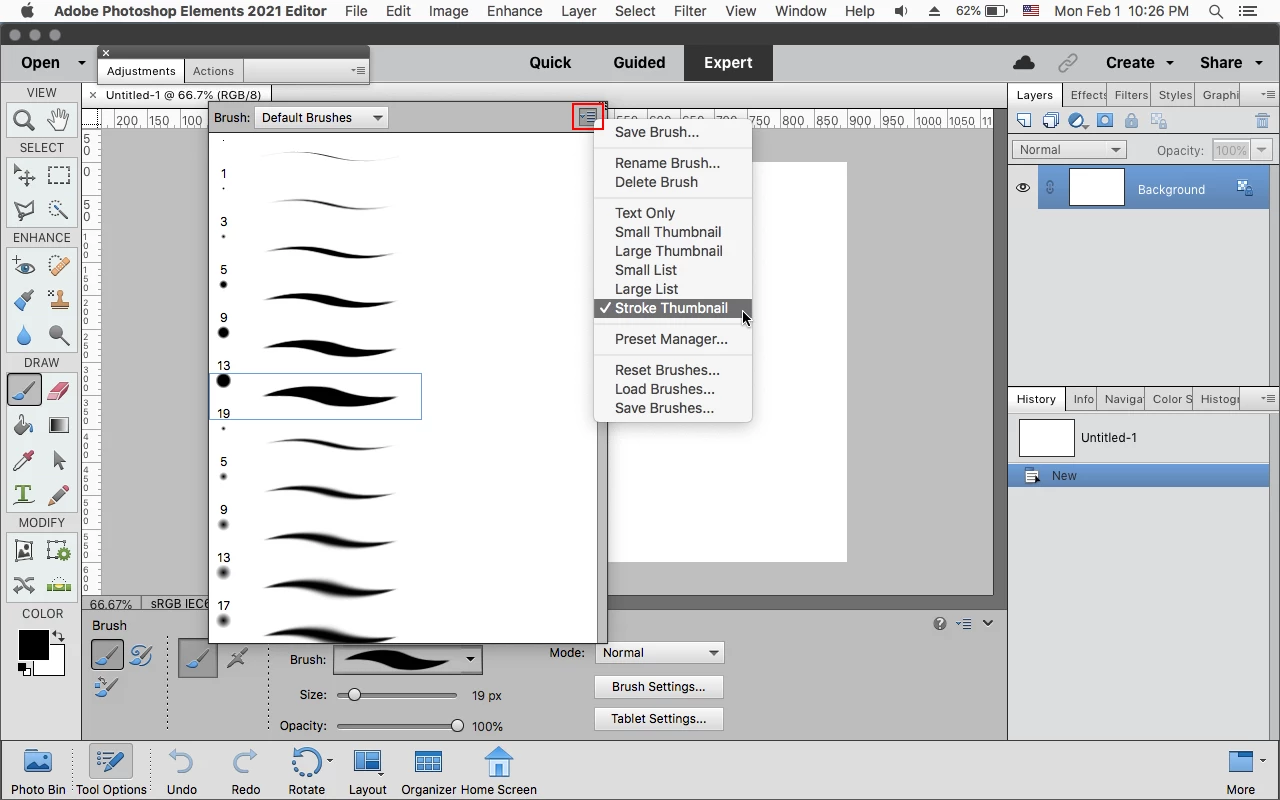1280x800 pixels.
Task: Click the Undo button
Action: click(182, 770)
